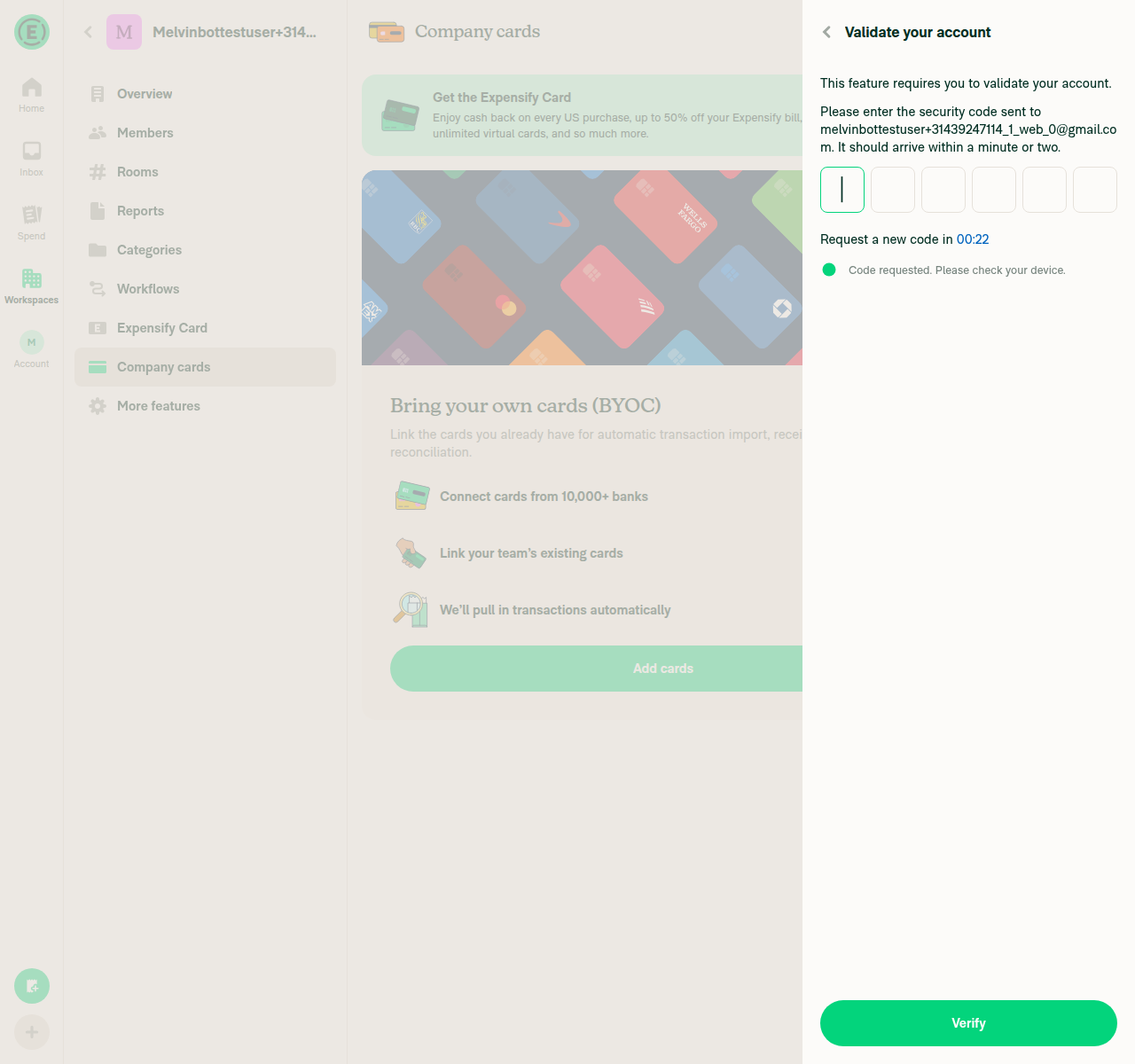Click the plus button in the sidebar
1135x1064 pixels.
coord(32,1032)
